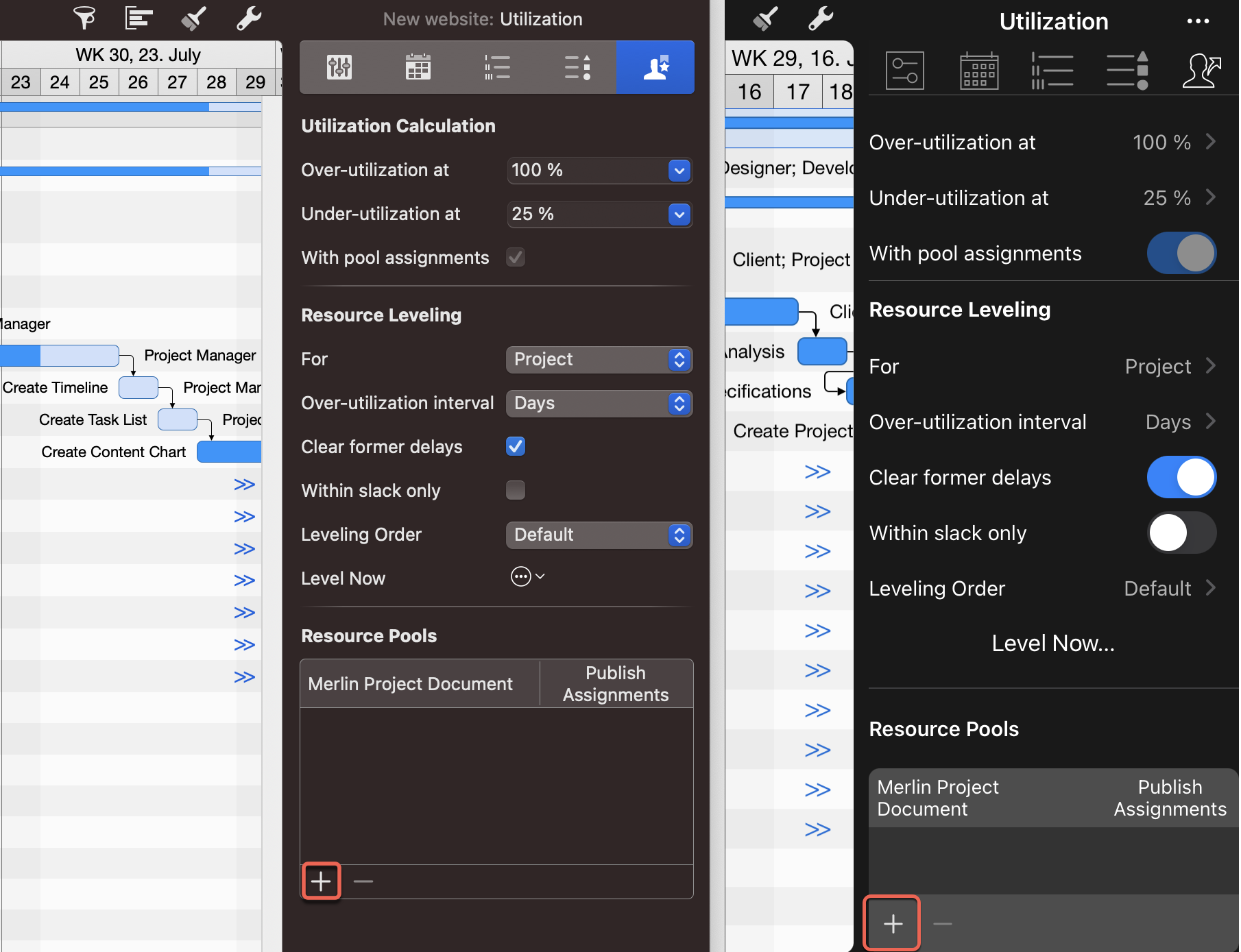The width and height of the screenshot is (1241, 952).
Task: Open the report/list icon next to the filter
Action: click(138, 19)
